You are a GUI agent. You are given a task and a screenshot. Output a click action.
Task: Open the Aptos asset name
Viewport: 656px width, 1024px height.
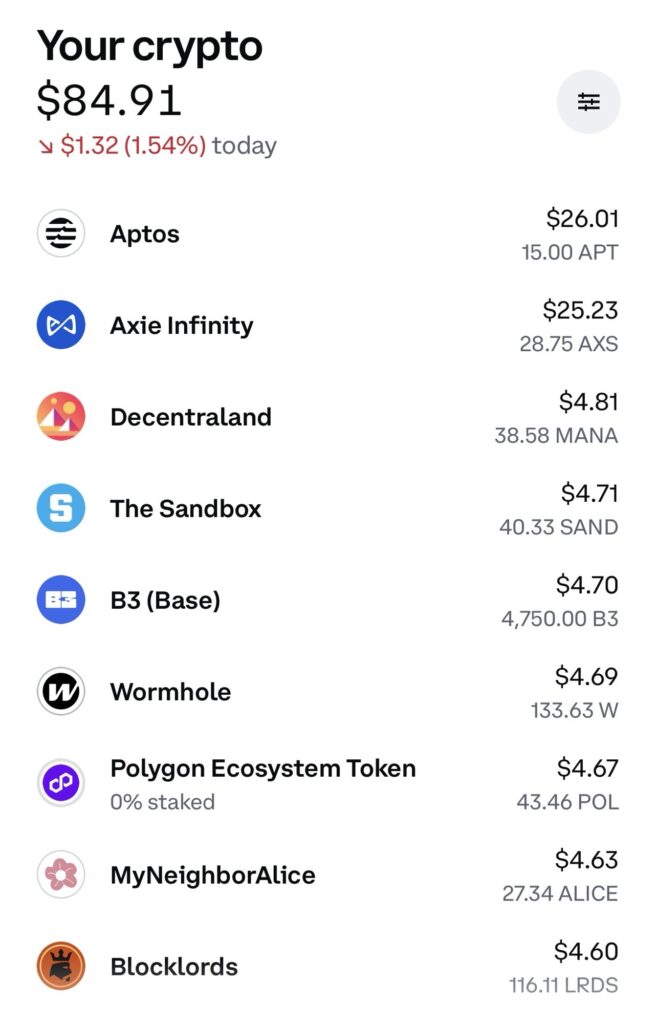[145, 235]
